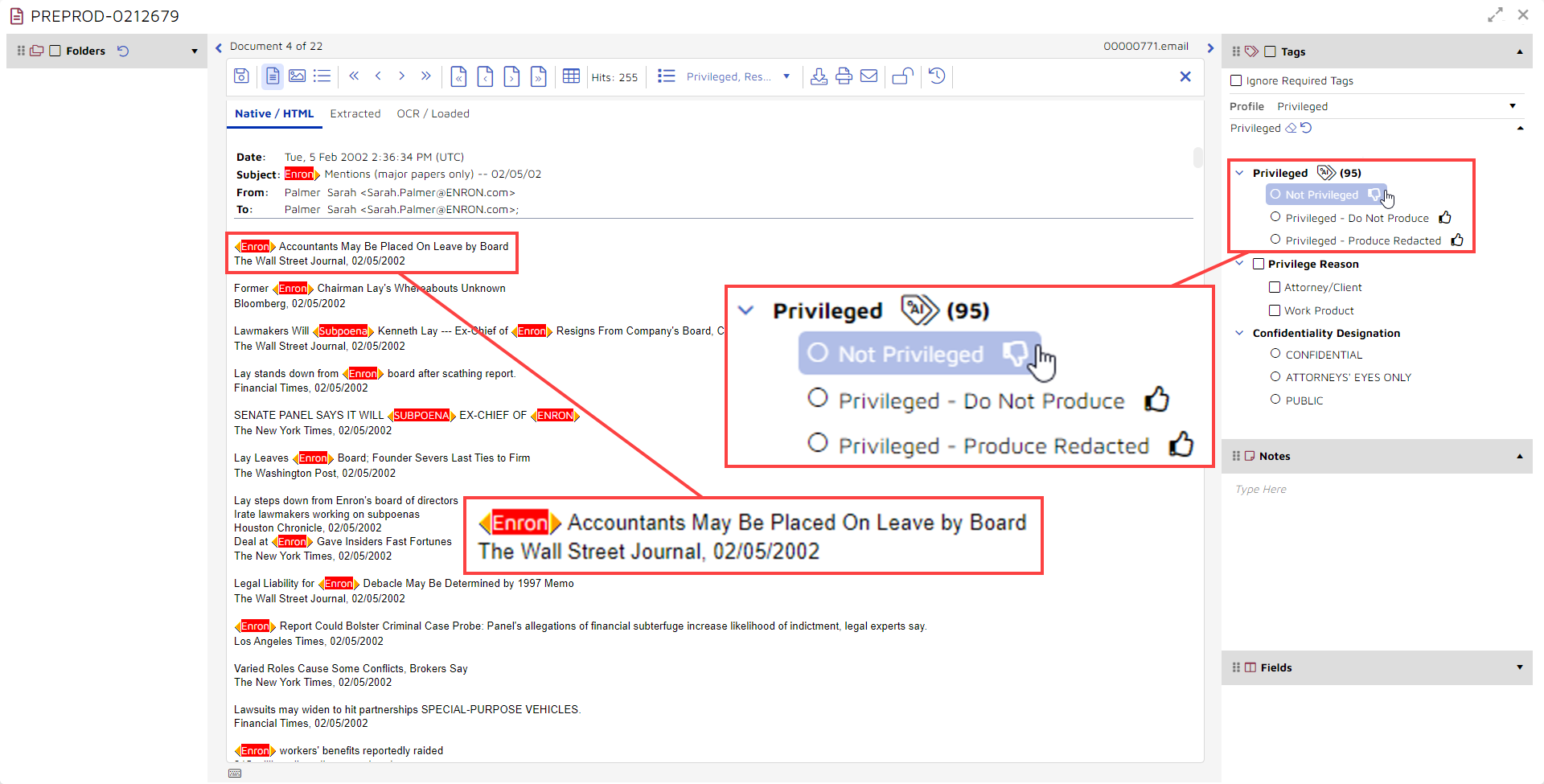The image size is (1544, 784).
Task: Toggle the Tags panel header checkbox
Action: (x=1271, y=51)
